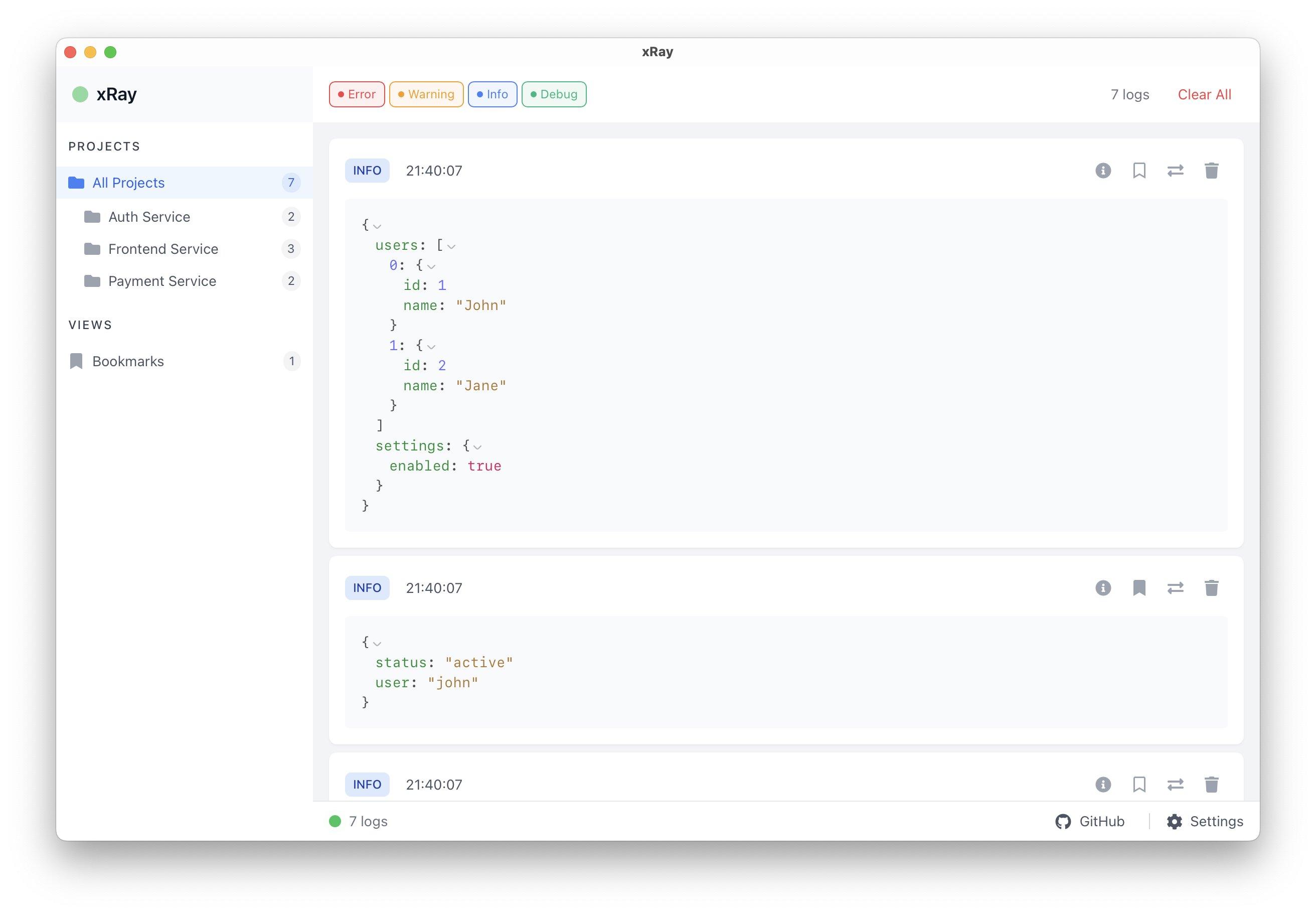Toggle the Warning level filter
This screenshot has height=915, width=1316.
pyautogui.click(x=426, y=94)
